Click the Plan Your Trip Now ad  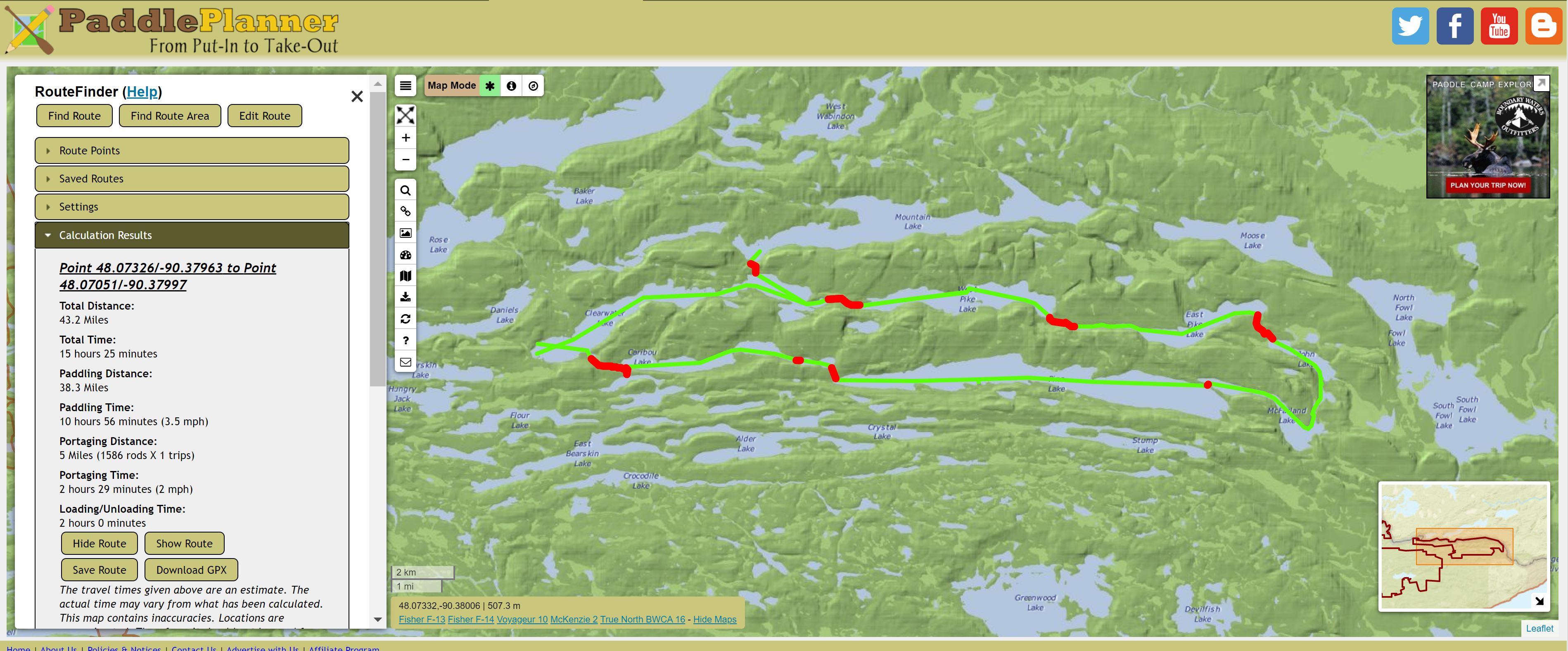tap(1487, 185)
